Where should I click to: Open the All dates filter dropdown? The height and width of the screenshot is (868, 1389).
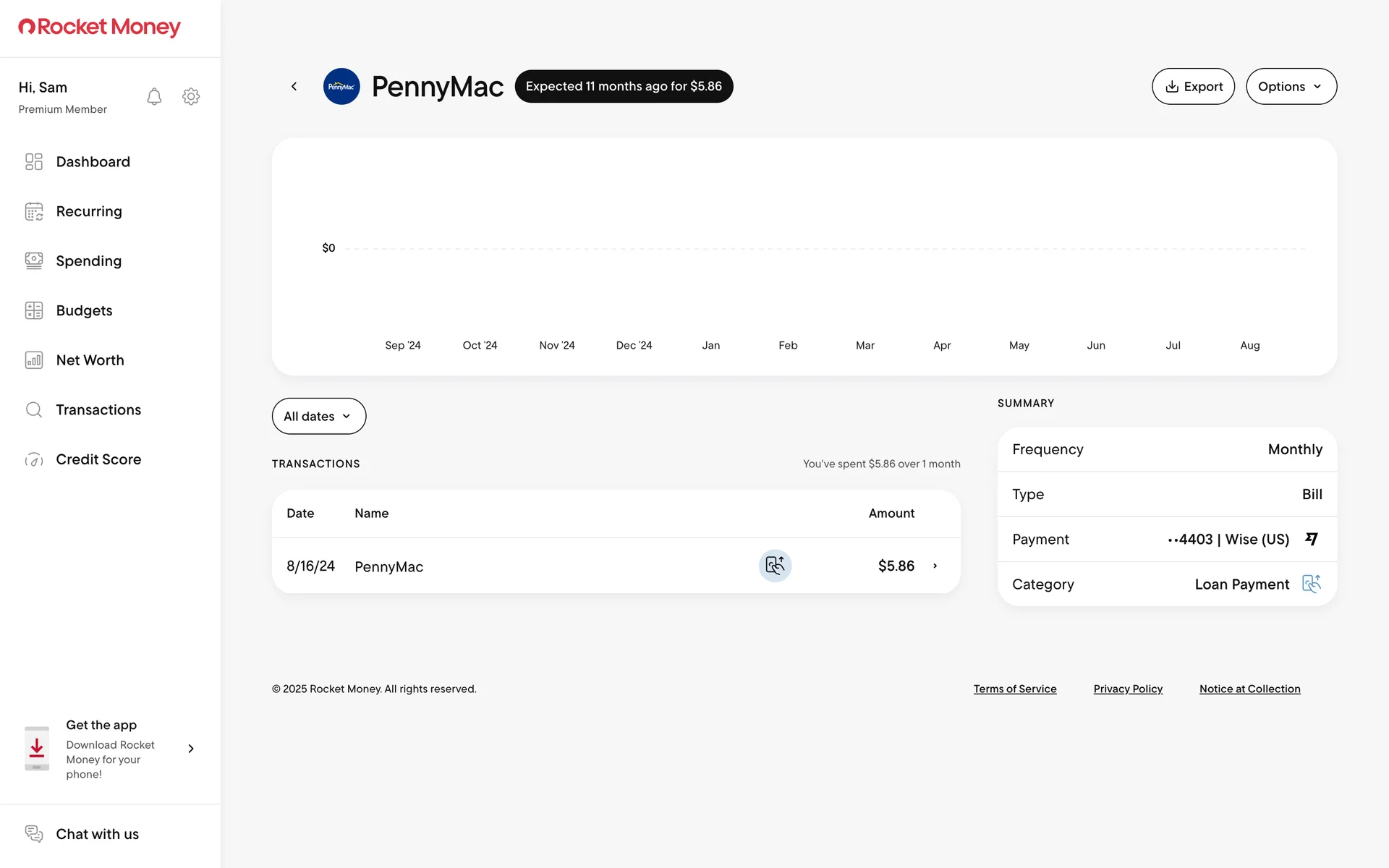coord(318,416)
